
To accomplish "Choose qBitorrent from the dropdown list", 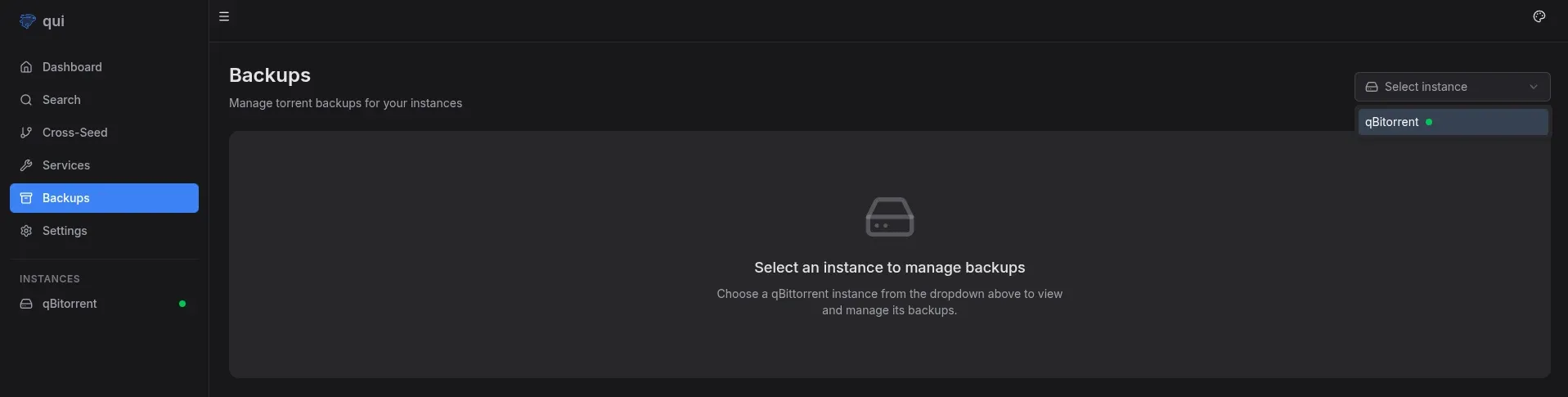I will pyautogui.click(x=1392, y=122).
